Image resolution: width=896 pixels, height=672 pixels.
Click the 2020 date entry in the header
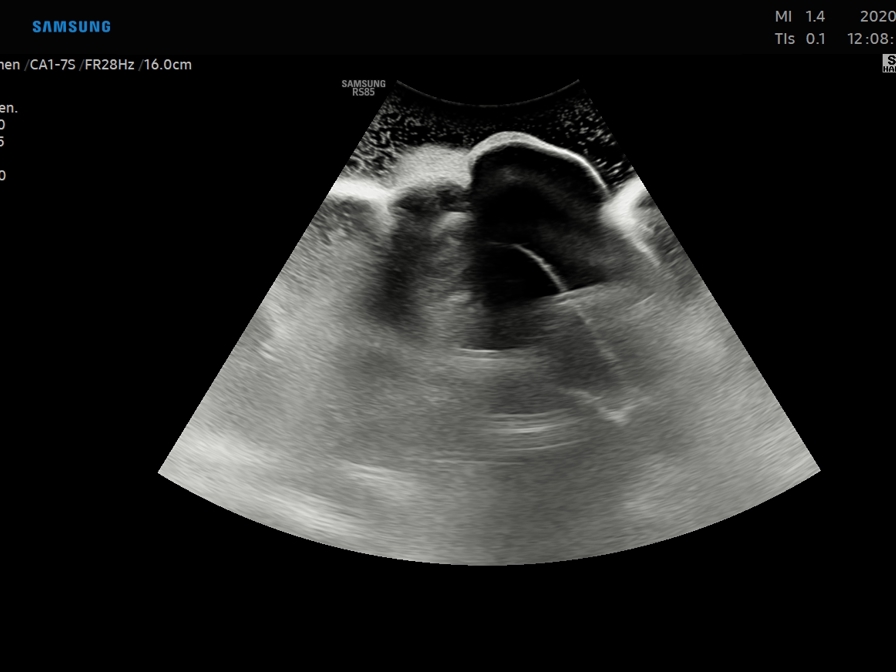tap(877, 16)
